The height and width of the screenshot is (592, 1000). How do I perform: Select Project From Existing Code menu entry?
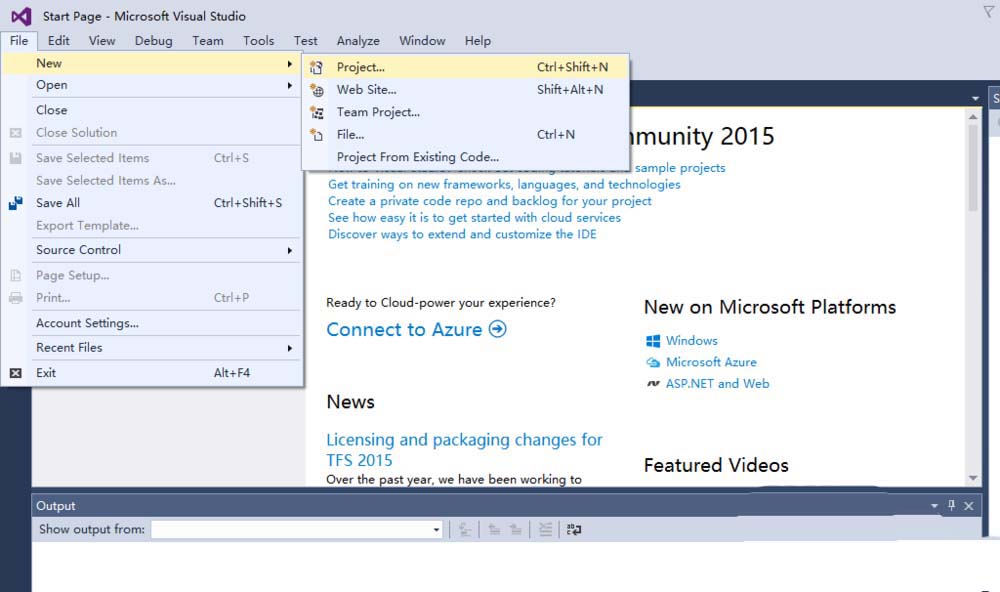pyautogui.click(x=417, y=157)
